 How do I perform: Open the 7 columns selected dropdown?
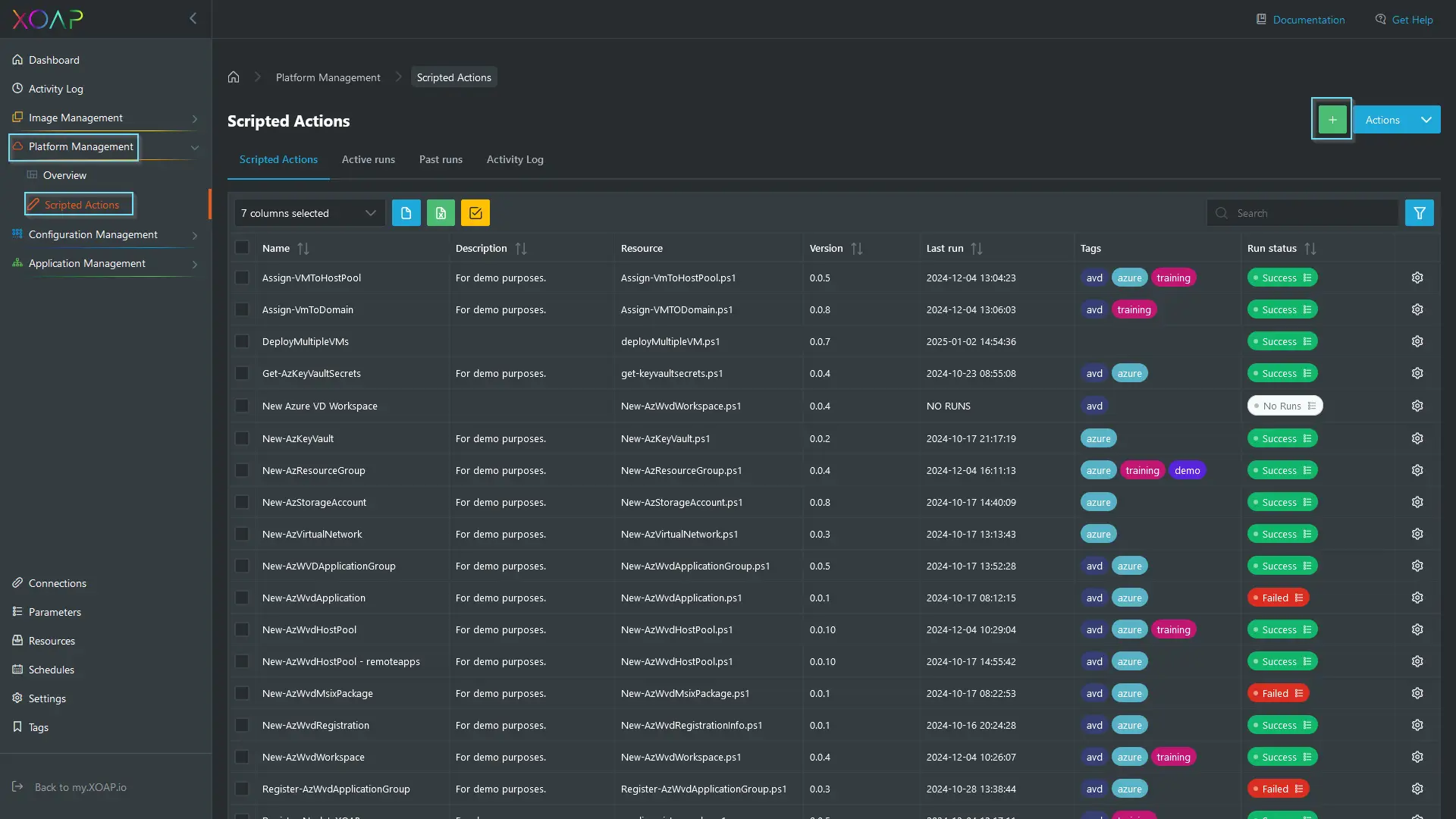(309, 213)
